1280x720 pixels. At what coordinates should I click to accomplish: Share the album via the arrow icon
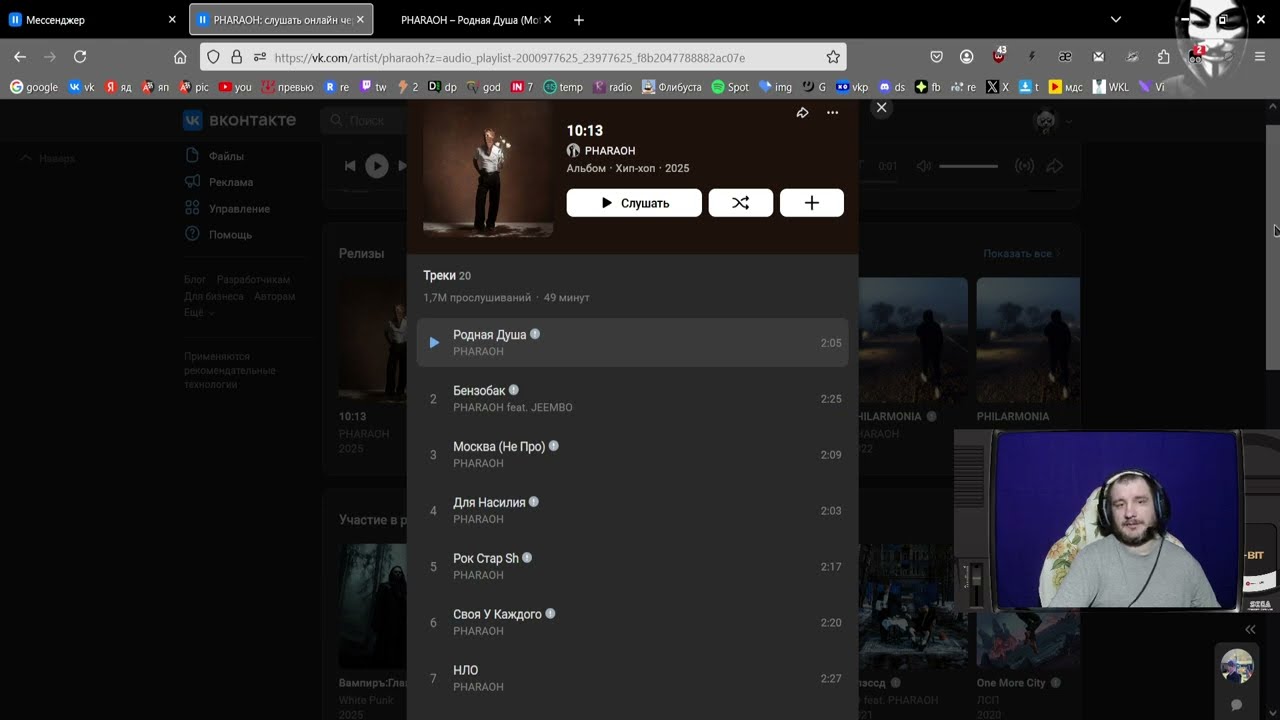(802, 113)
